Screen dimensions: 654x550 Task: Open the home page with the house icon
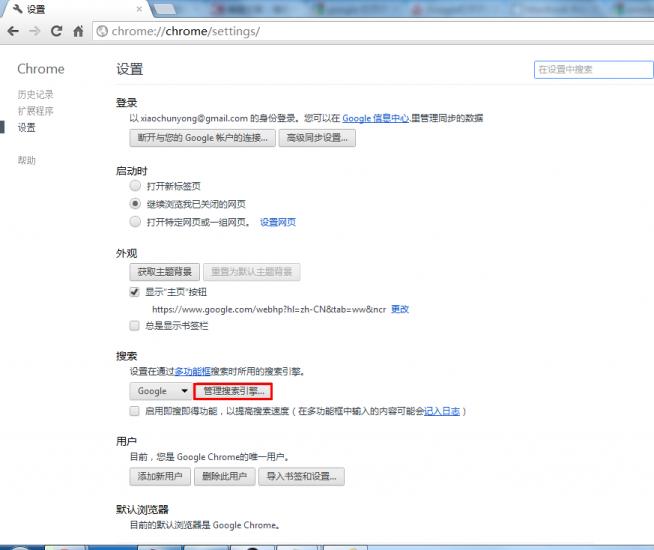[78, 31]
